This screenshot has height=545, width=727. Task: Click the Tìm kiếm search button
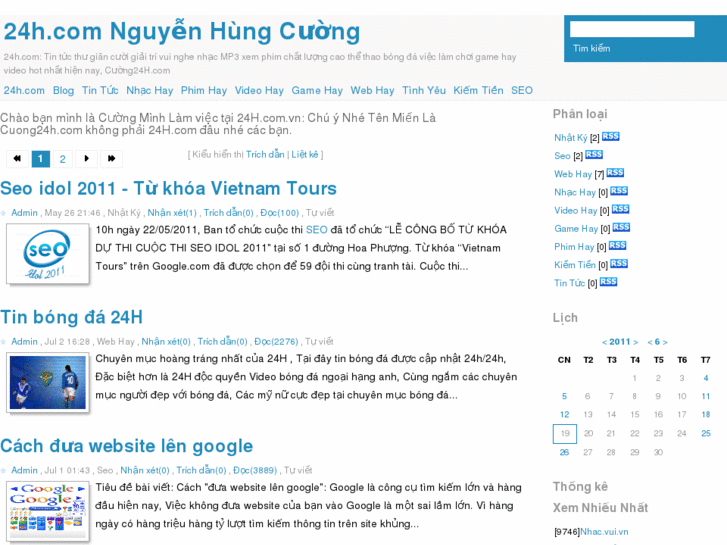(592, 48)
